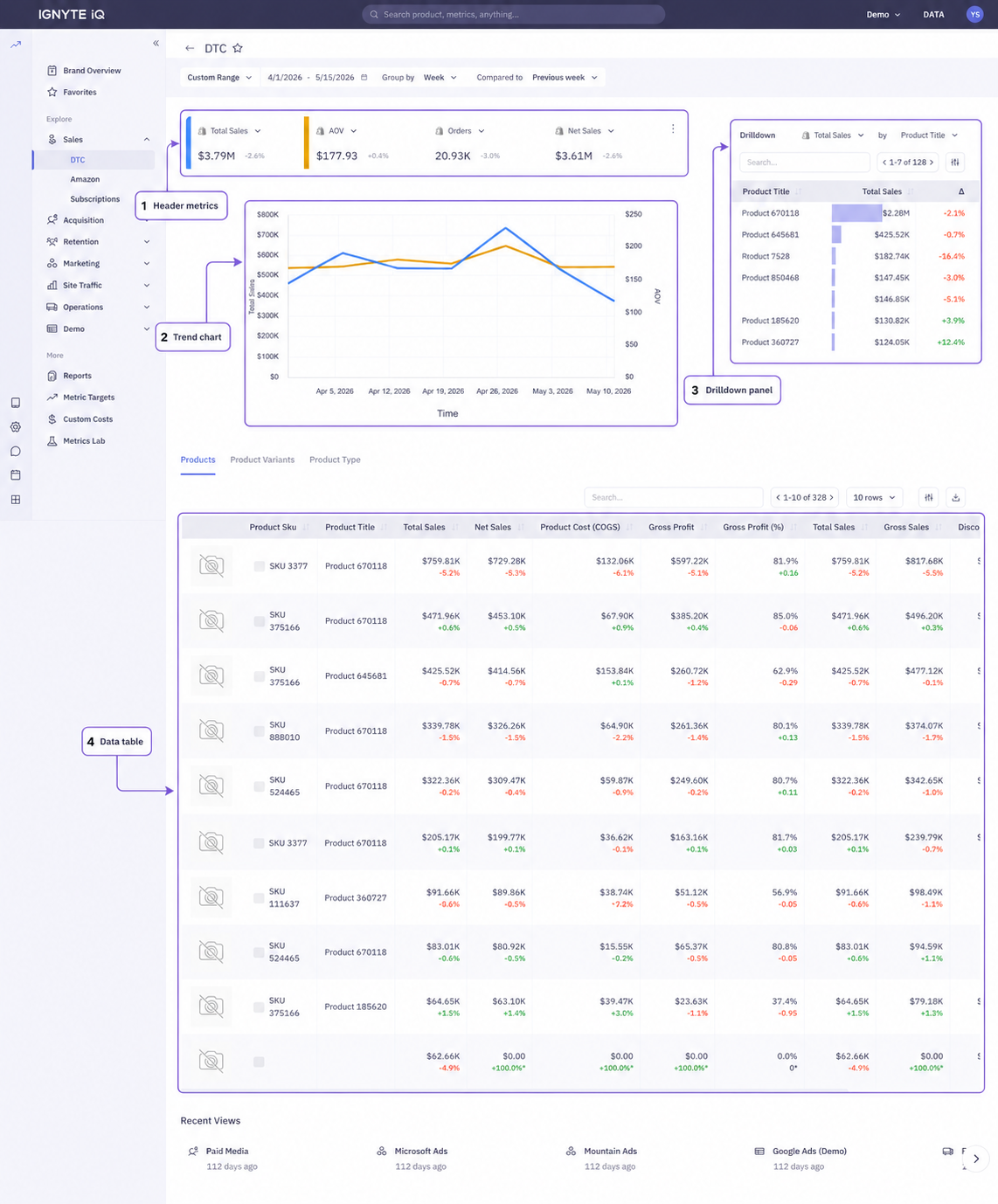Screen dimensions: 998x1204
Task: Switch to Product Type tab
Action: pyautogui.click(x=335, y=460)
